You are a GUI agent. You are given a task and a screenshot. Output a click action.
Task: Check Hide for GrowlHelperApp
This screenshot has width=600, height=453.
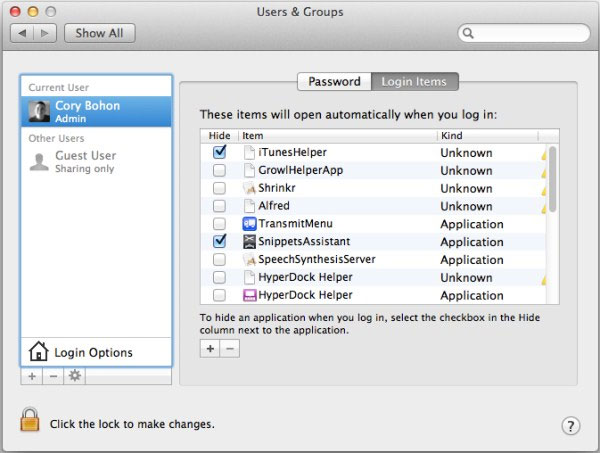tap(219, 170)
